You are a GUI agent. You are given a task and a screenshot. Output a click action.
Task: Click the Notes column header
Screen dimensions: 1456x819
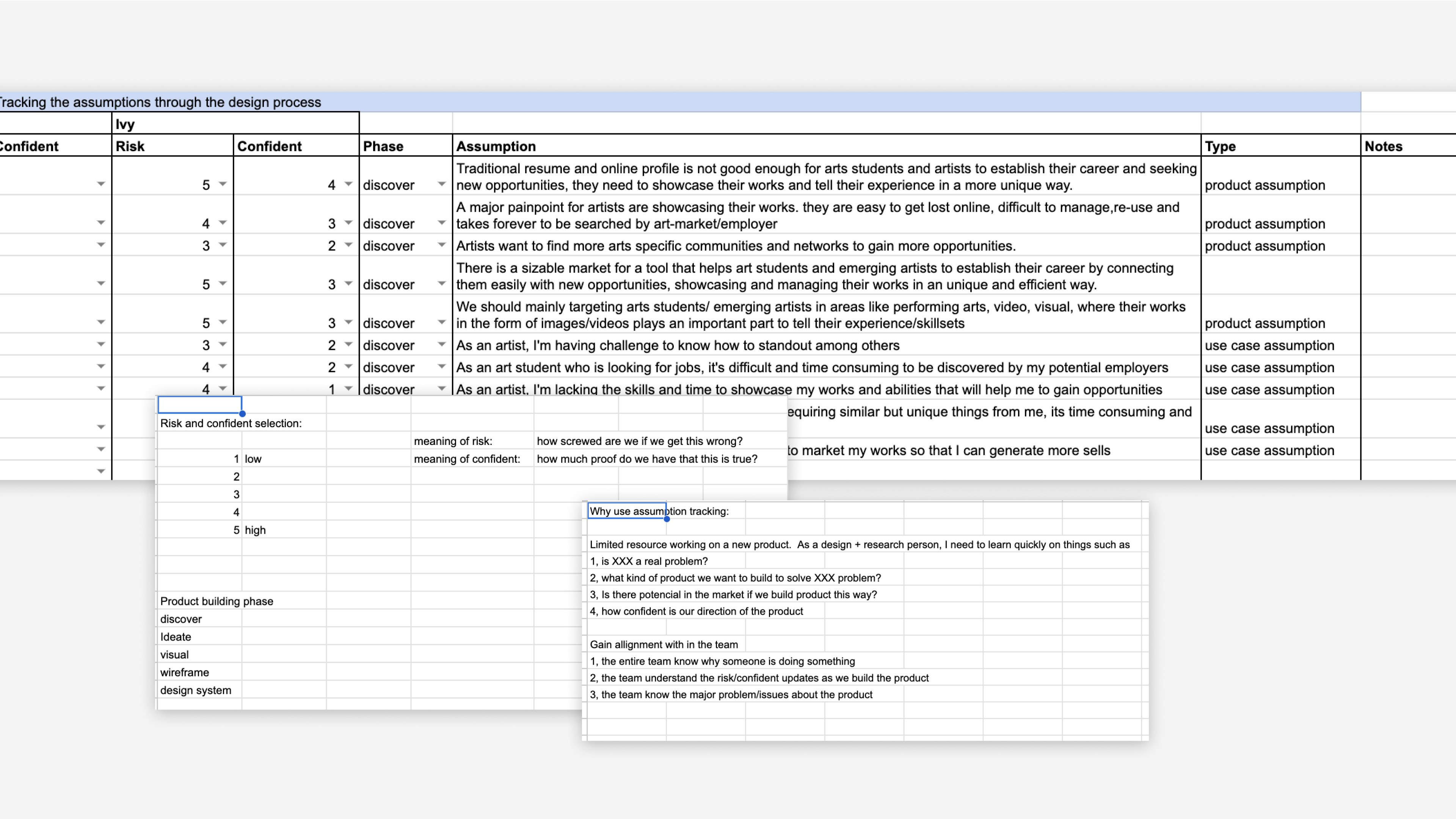point(1383,146)
